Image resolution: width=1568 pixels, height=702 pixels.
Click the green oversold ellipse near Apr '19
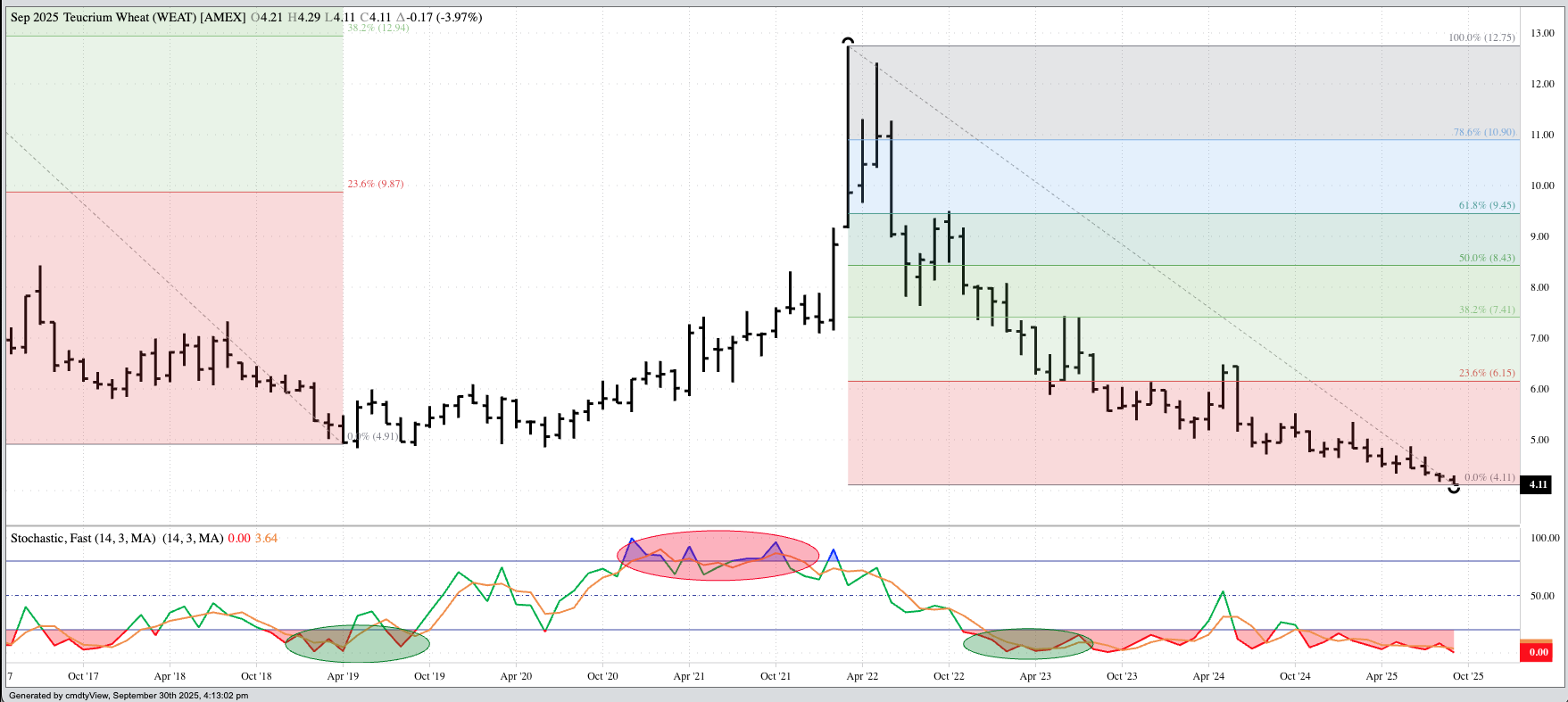(357, 643)
